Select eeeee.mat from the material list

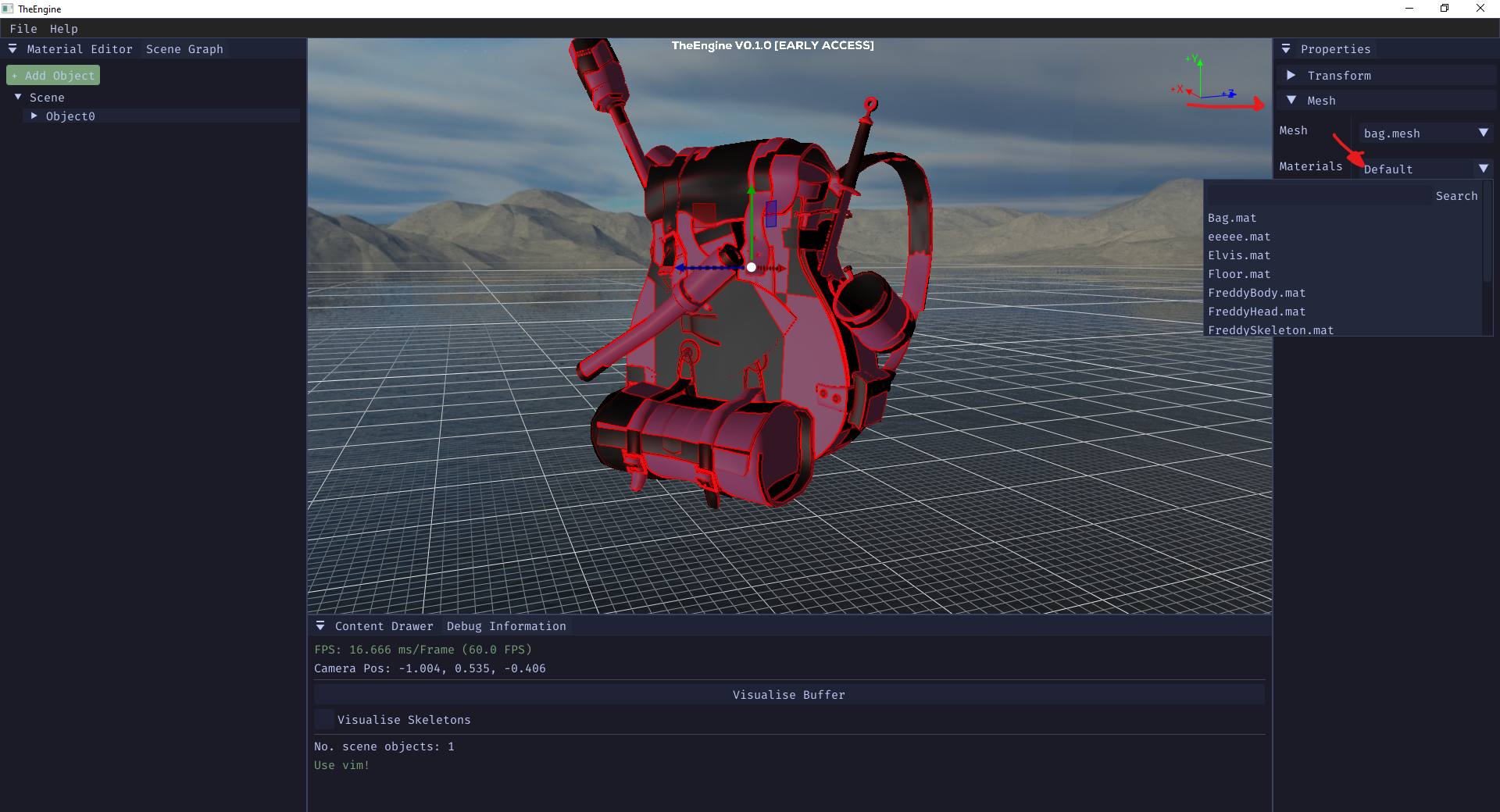(x=1239, y=237)
